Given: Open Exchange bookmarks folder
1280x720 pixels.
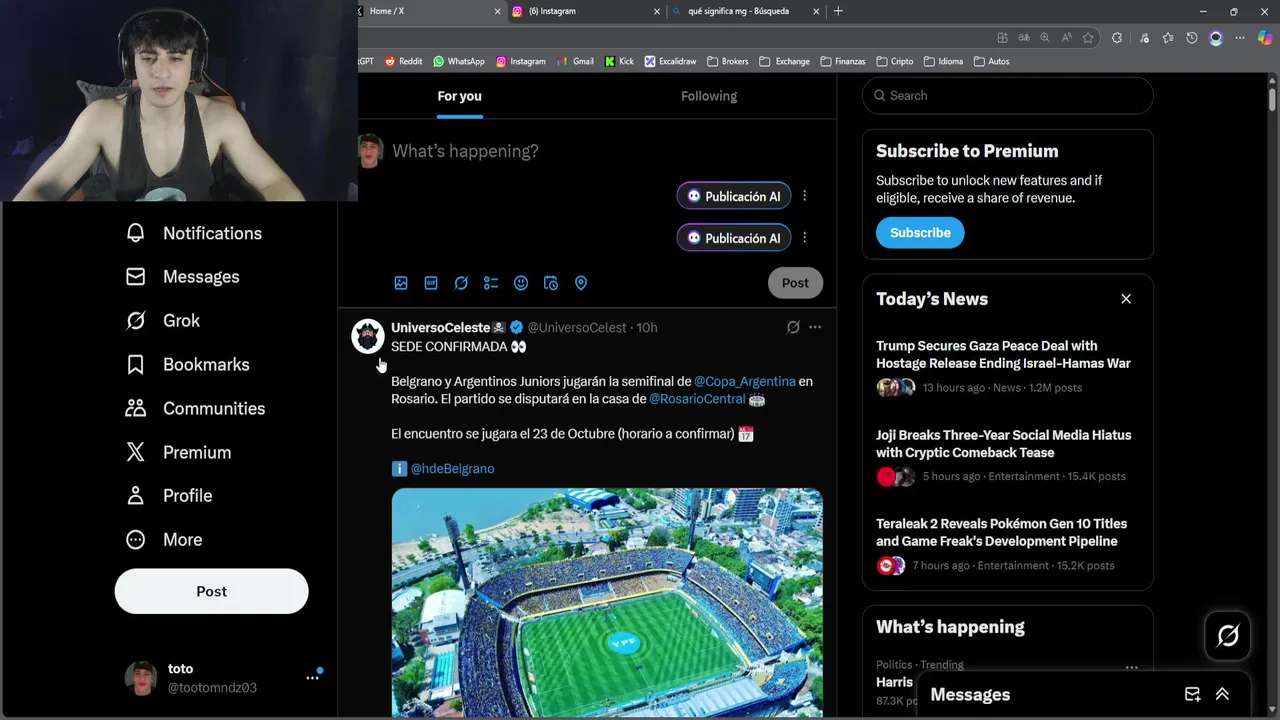Looking at the screenshot, I should coord(784,61).
